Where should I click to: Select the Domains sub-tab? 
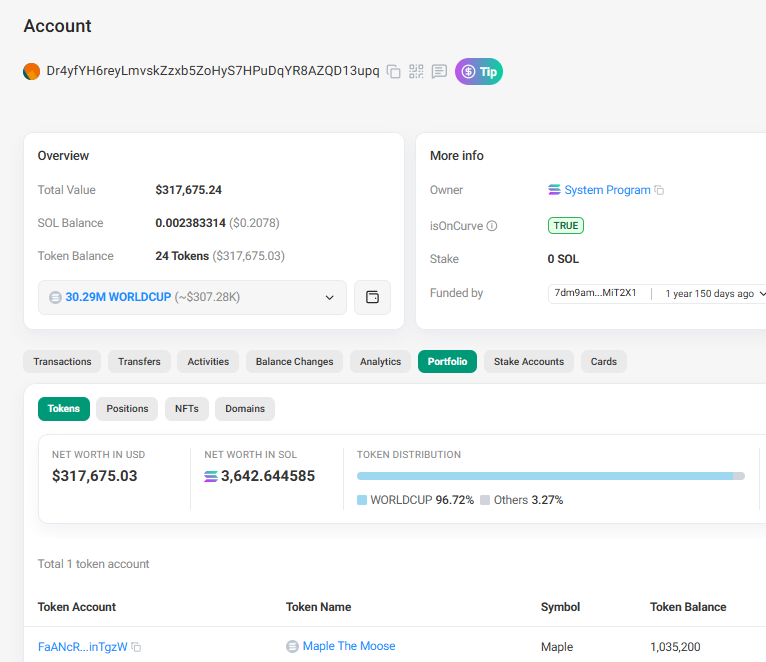click(x=245, y=409)
